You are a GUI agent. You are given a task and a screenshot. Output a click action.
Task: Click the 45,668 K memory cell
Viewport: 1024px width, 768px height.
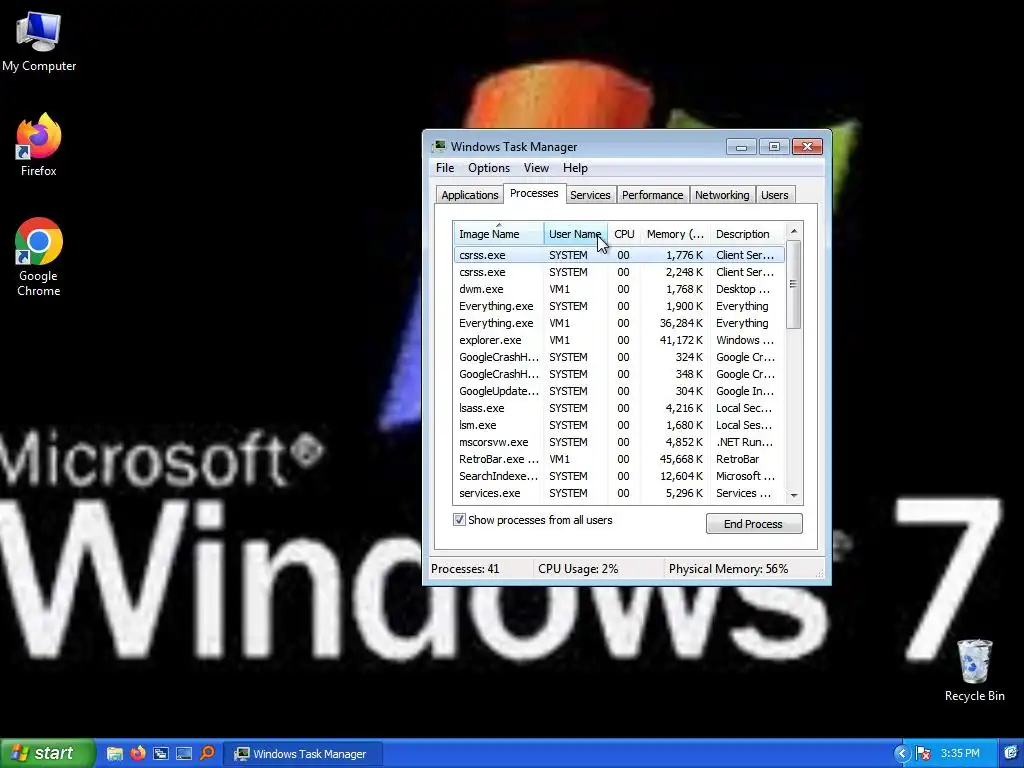681,458
